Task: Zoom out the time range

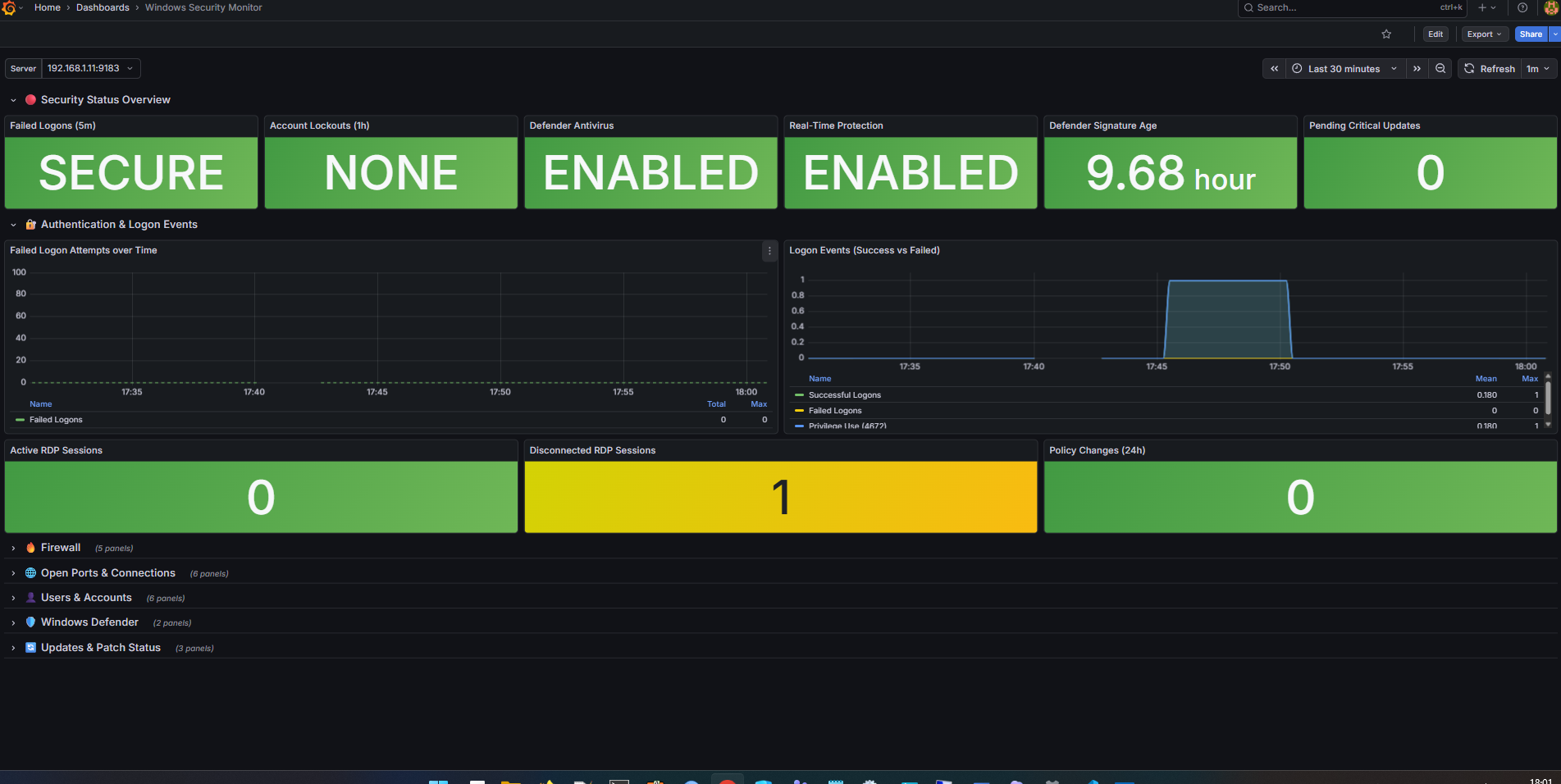Action: tap(1440, 69)
